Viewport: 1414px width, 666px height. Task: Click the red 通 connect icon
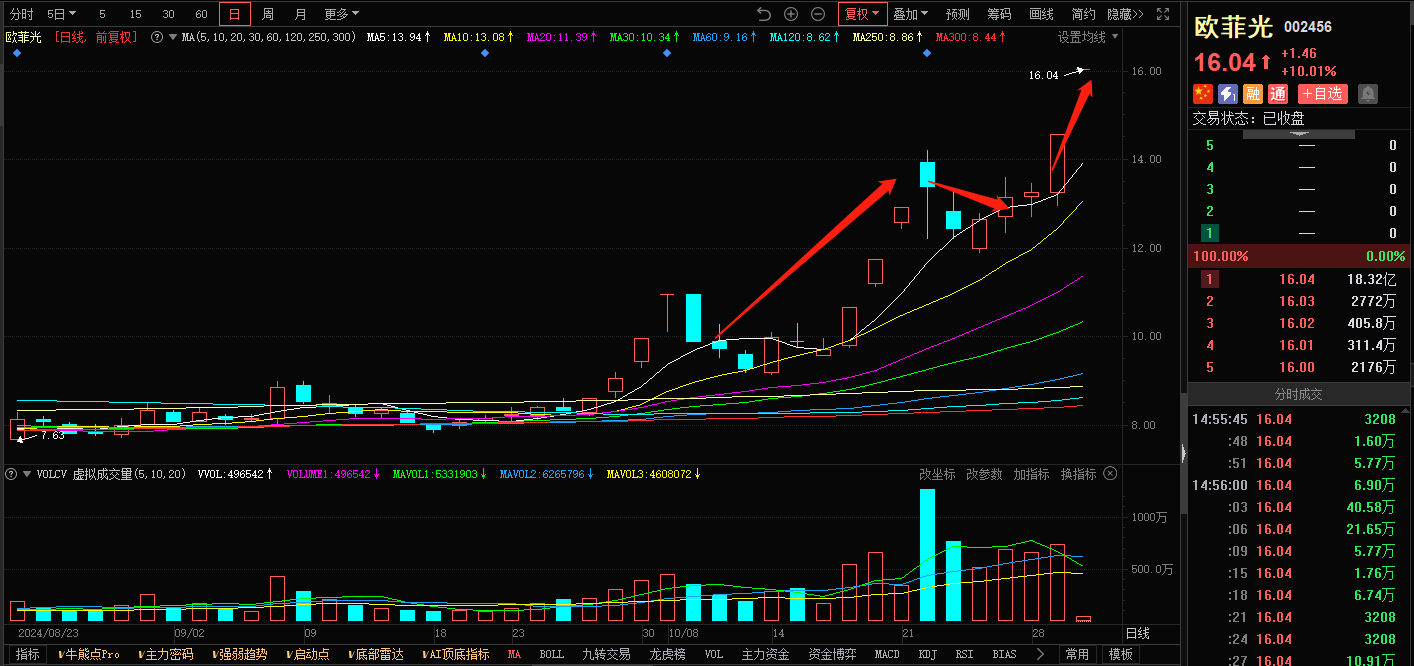[x=1278, y=94]
